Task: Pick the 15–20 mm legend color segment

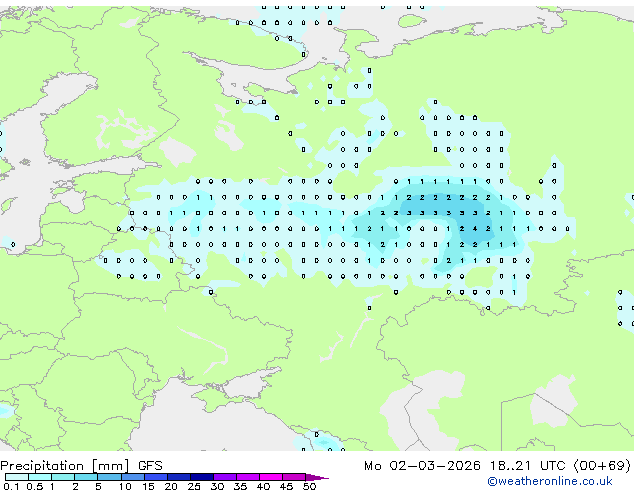Action: 155,477
